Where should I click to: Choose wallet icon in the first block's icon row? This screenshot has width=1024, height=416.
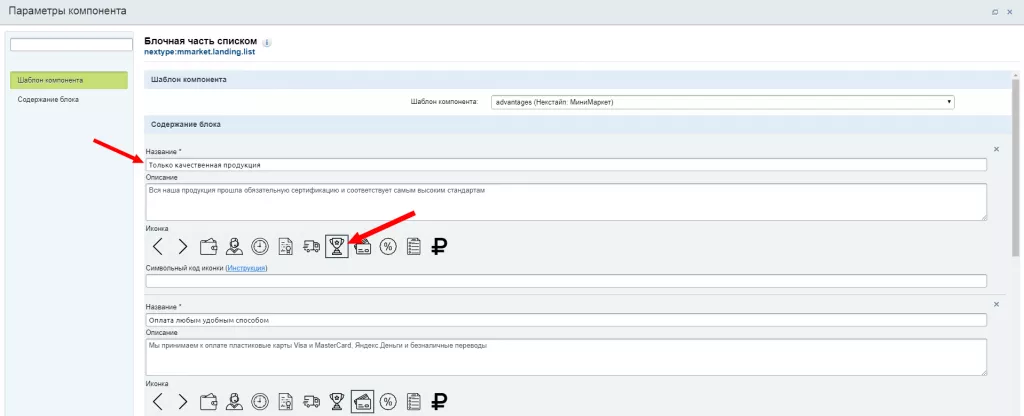pyautogui.click(x=209, y=246)
